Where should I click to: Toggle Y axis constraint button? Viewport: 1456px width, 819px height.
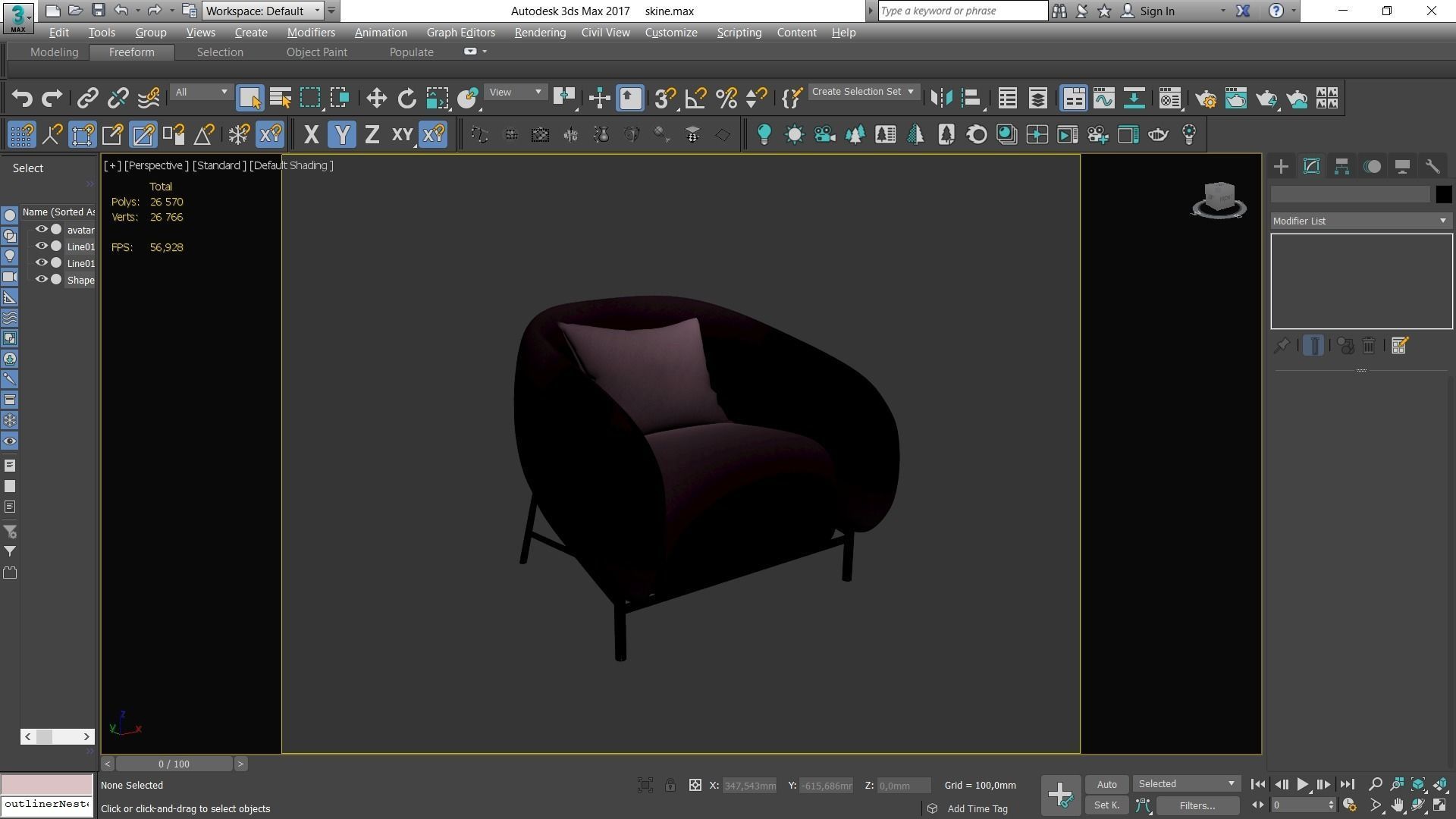[342, 135]
